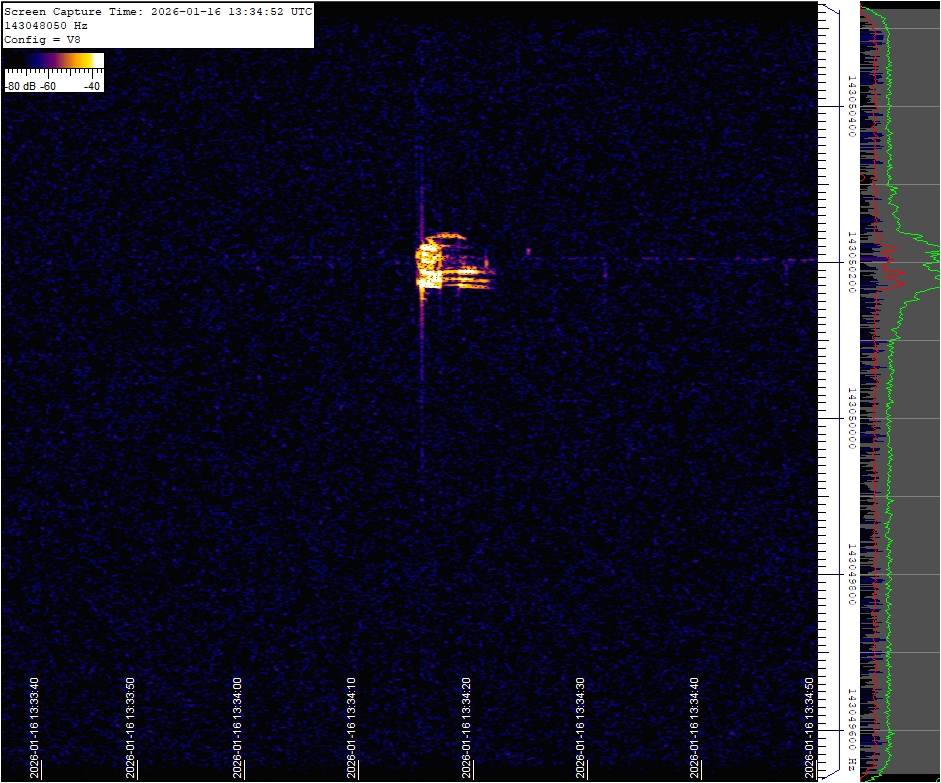941x783 pixels.
Task: Select the 13:34:30 time axis label
Action: click(x=580, y=726)
